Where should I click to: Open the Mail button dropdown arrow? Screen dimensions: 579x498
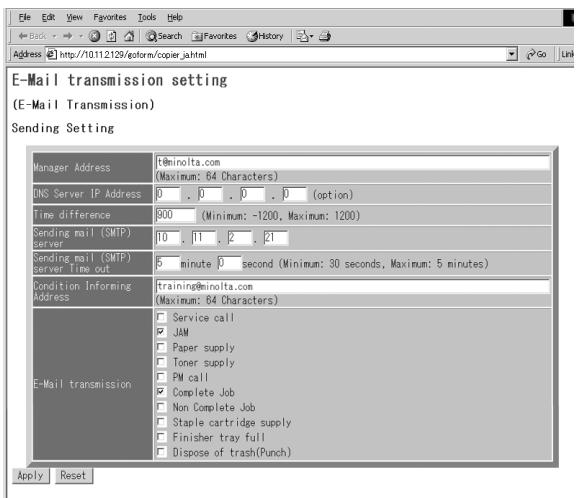point(311,36)
